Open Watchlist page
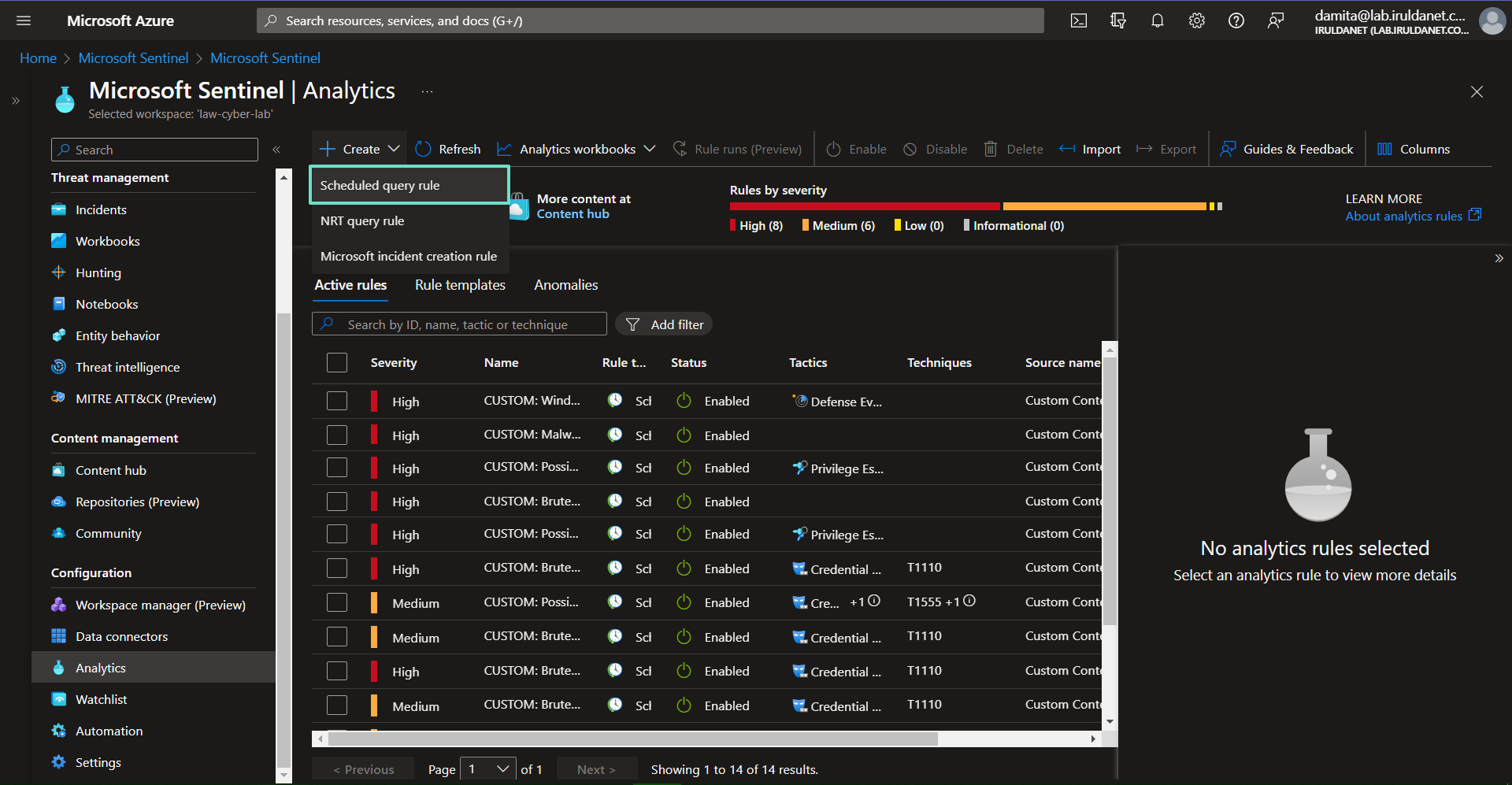1512x785 pixels. point(102,699)
